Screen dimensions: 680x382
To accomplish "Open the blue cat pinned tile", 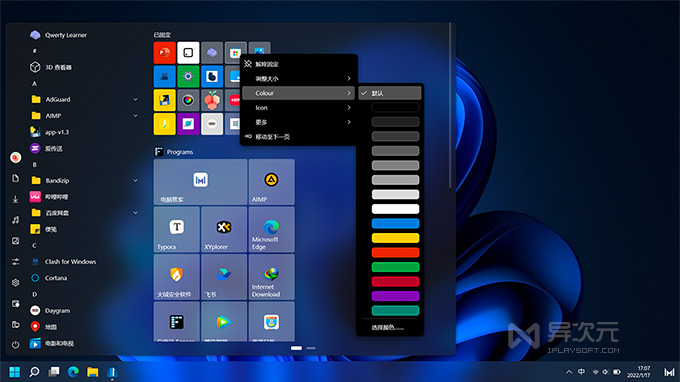I will coord(164,76).
